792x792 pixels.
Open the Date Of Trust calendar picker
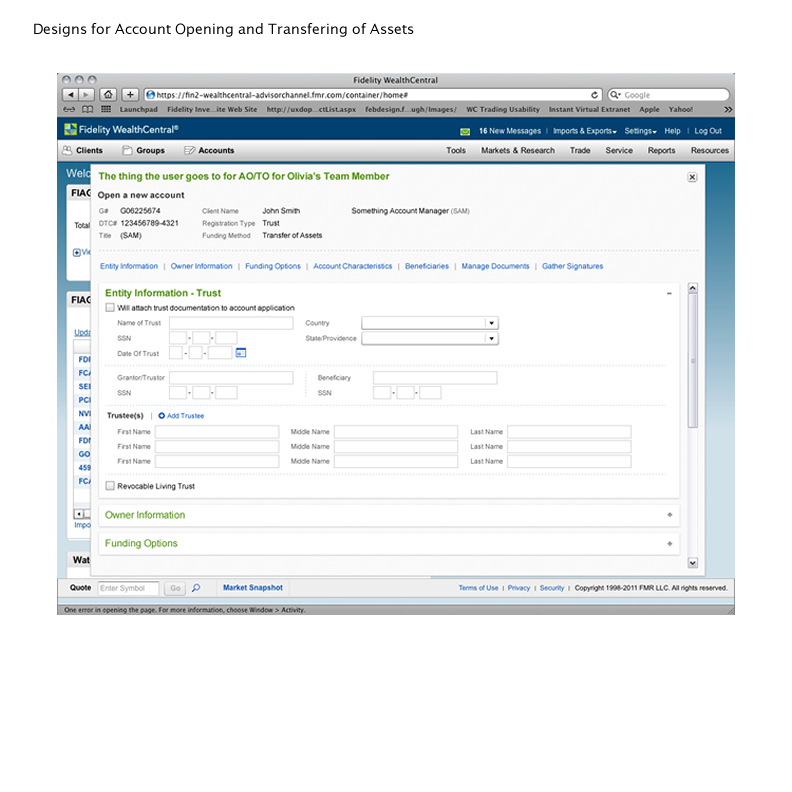240,353
